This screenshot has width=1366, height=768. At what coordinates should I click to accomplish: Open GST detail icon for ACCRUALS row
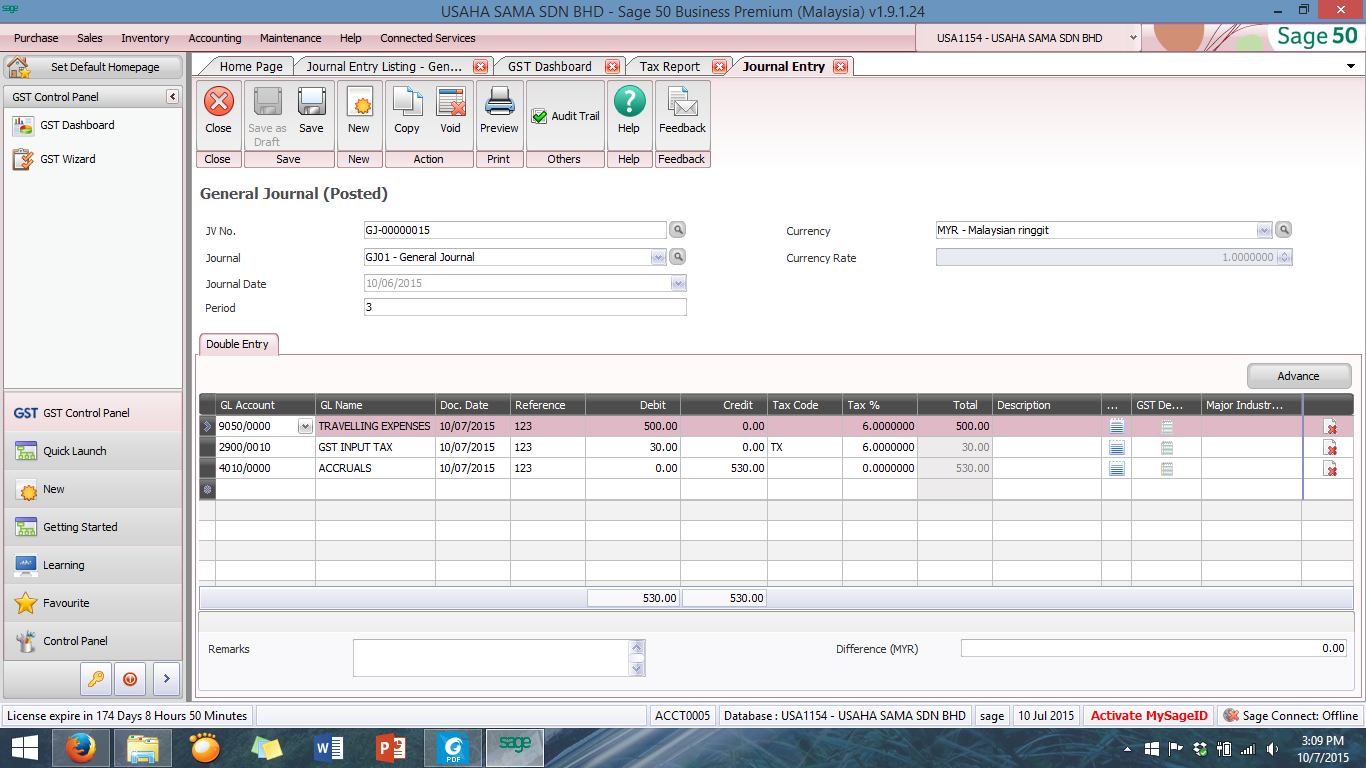[x=1167, y=468]
